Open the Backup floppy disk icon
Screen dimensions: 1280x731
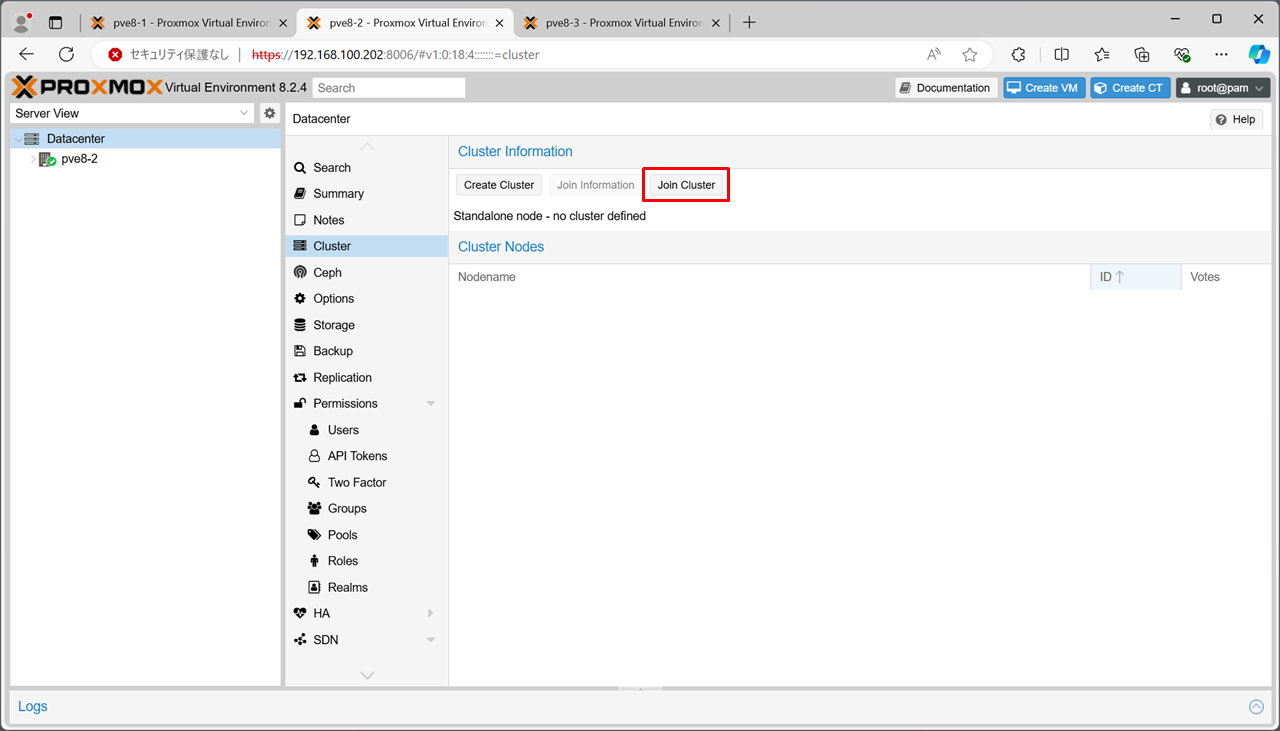300,351
